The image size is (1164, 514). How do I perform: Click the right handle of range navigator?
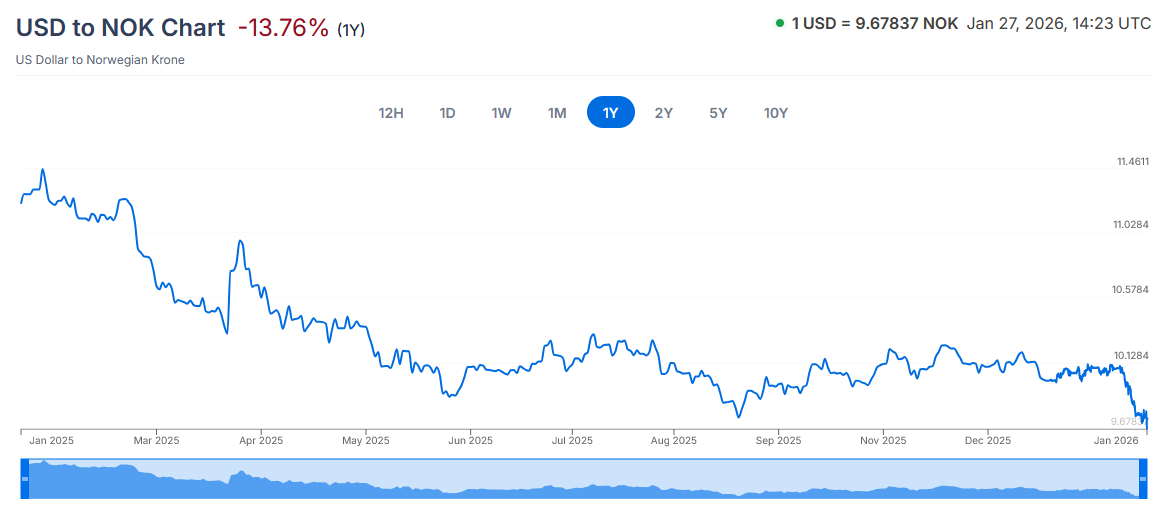[1142, 479]
